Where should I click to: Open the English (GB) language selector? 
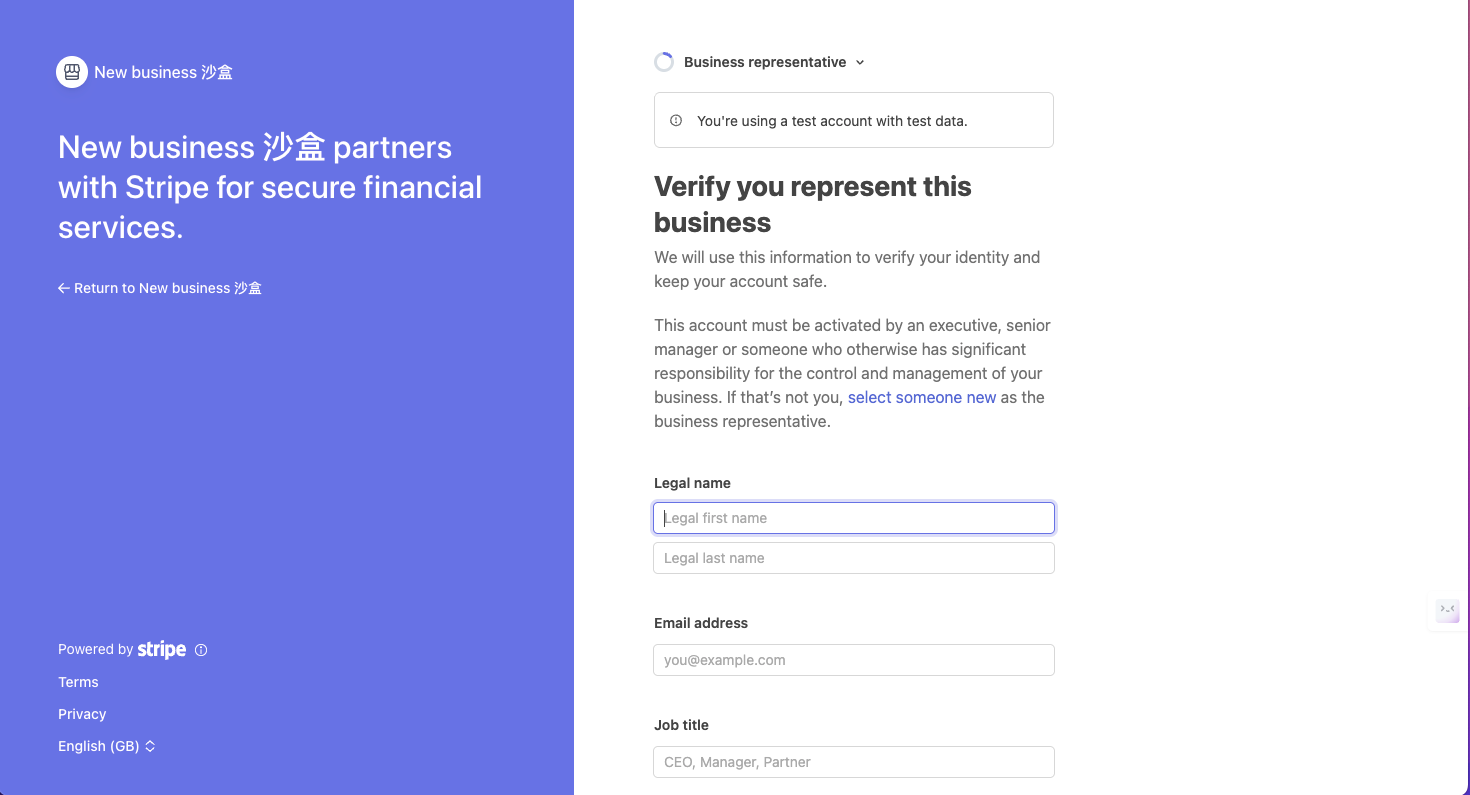[x=99, y=746]
